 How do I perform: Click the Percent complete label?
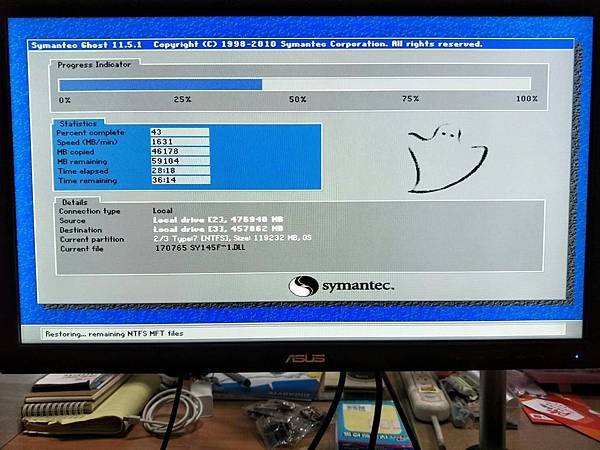pos(91,133)
